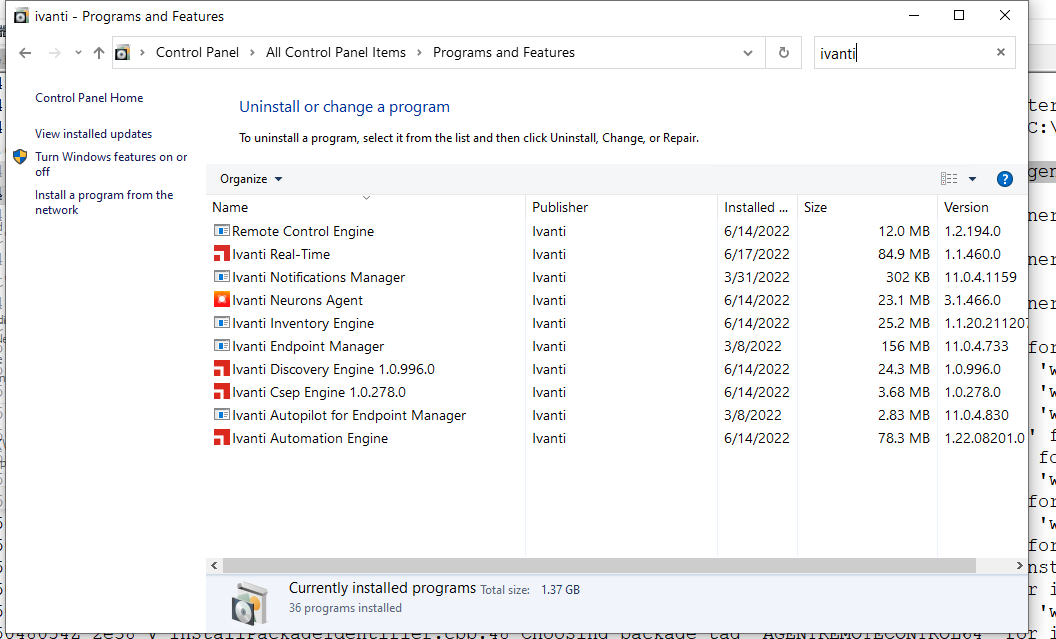The image size is (1056, 639).
Task: Sort programs by the Publisher column
Action: [x=560, y=207]
